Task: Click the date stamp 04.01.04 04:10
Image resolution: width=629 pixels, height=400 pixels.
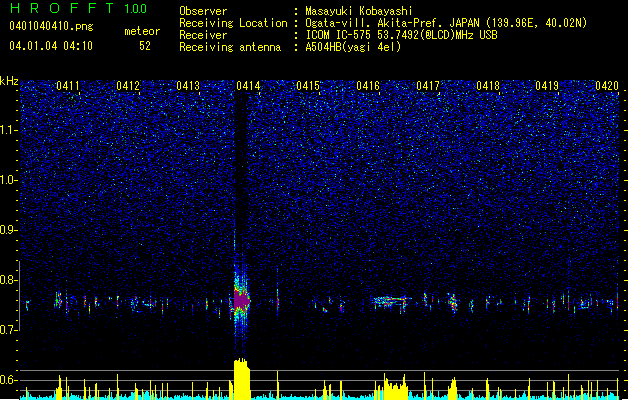Action: click(51, 46)
